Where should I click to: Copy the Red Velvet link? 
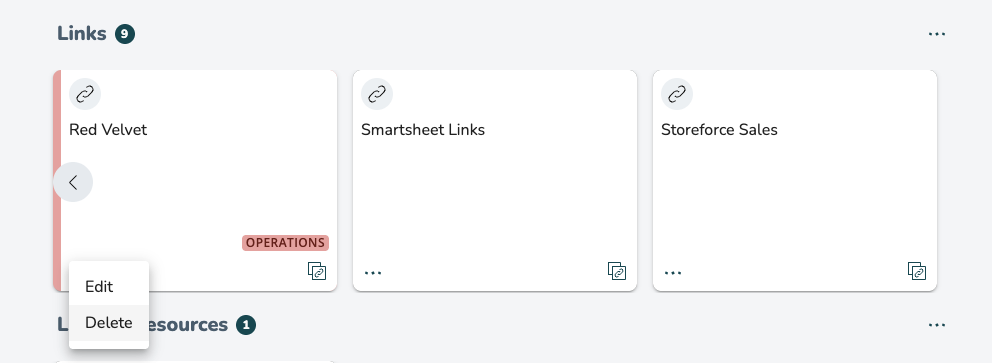(x=317, y=271)
